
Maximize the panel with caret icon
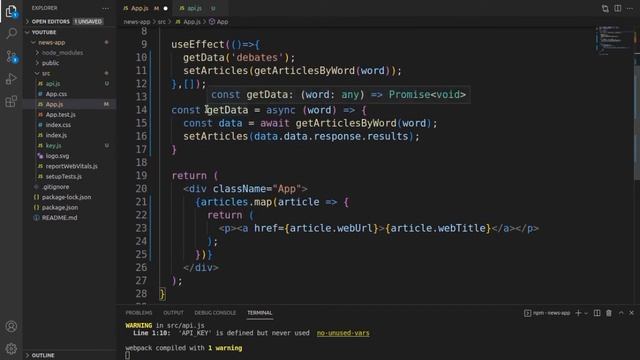621,313
